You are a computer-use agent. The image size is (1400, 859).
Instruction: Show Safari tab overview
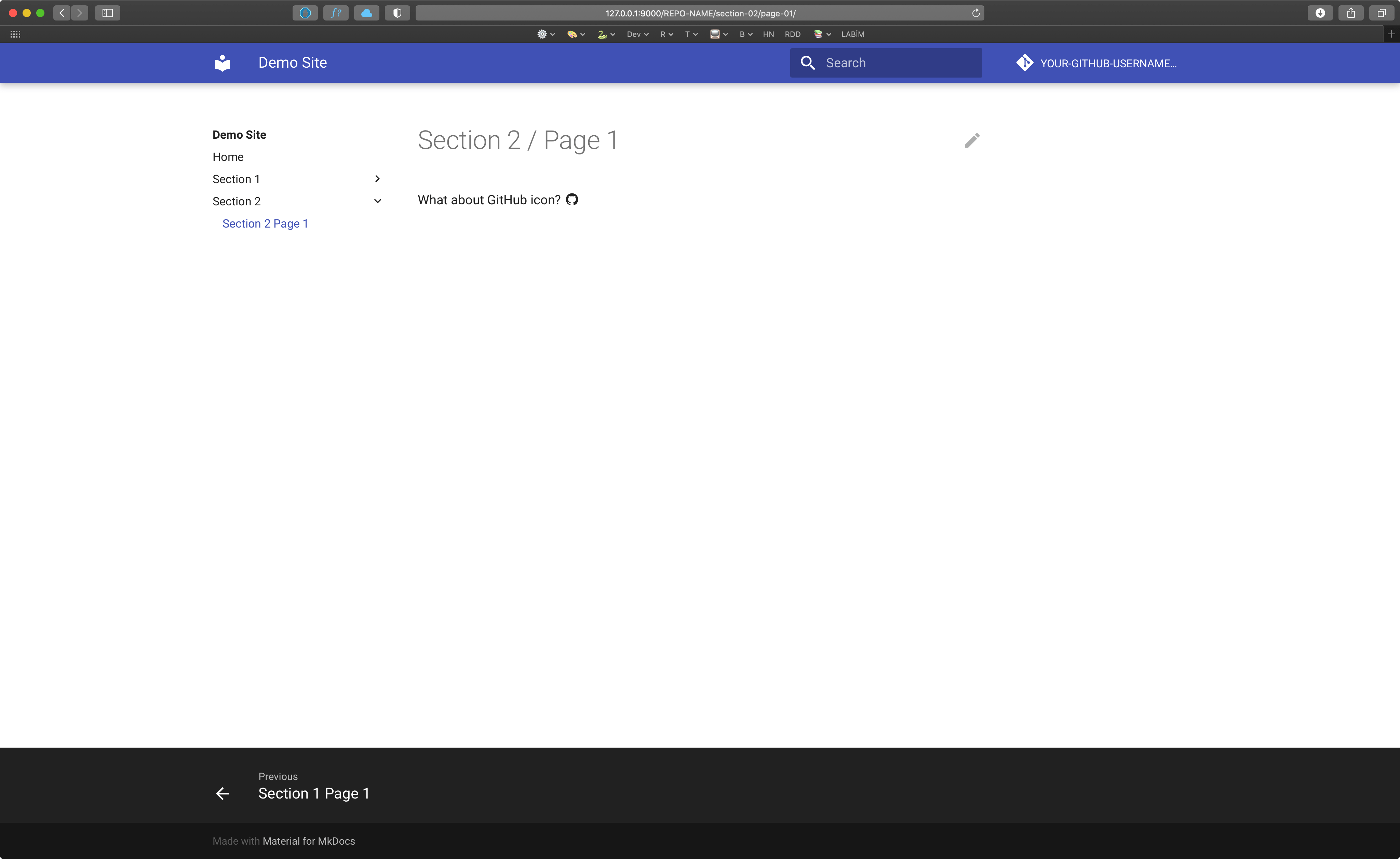coord(1381,13)
